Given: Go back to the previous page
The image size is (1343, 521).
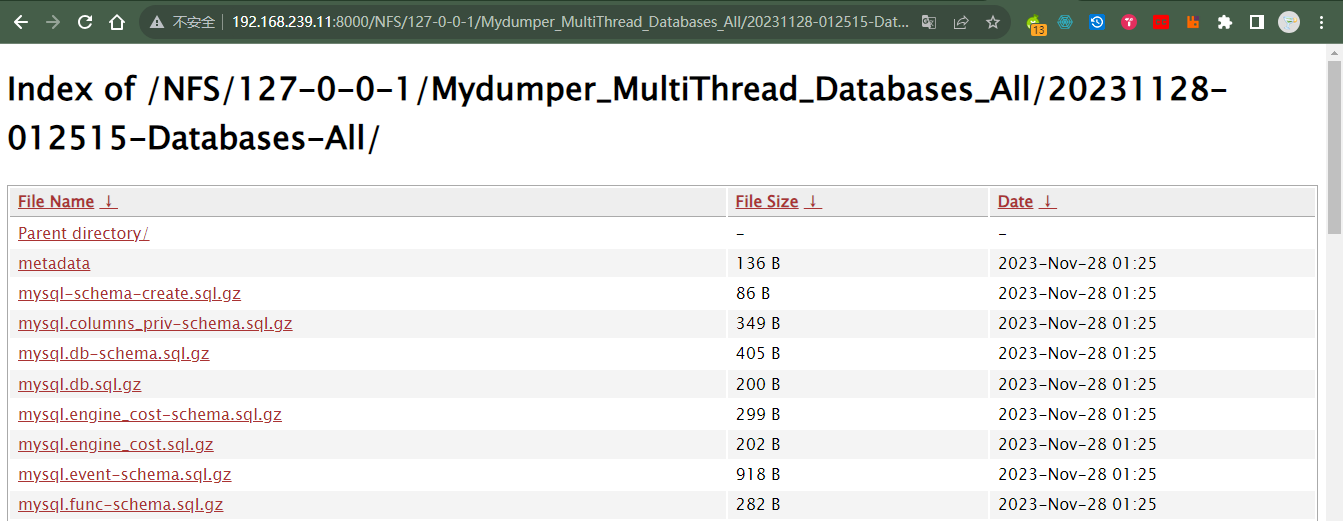Looking at the screenshot, I should pyautogui.click(x=21, y=22).
